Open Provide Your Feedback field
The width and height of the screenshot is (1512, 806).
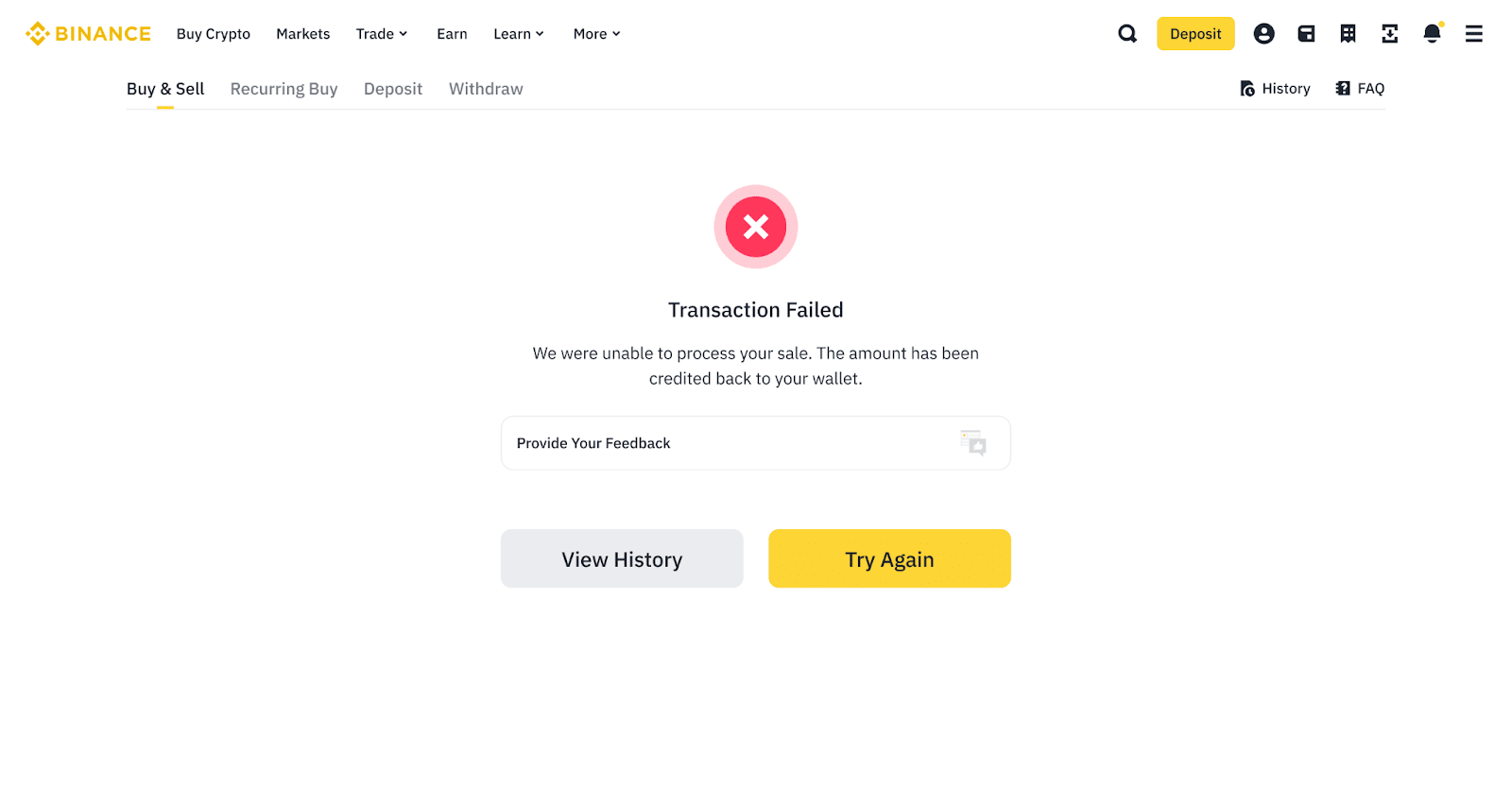click(x=756, y=443)
